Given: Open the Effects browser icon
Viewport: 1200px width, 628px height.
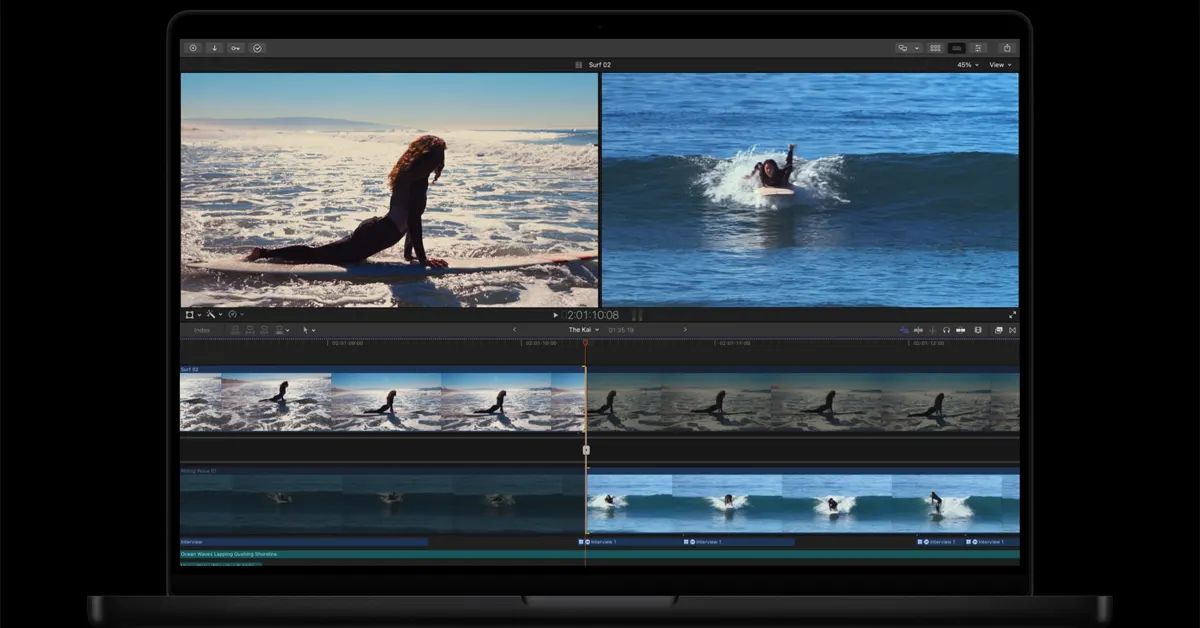Looking at the screenshot, I should pyautogui.click(x=998, y=330).
